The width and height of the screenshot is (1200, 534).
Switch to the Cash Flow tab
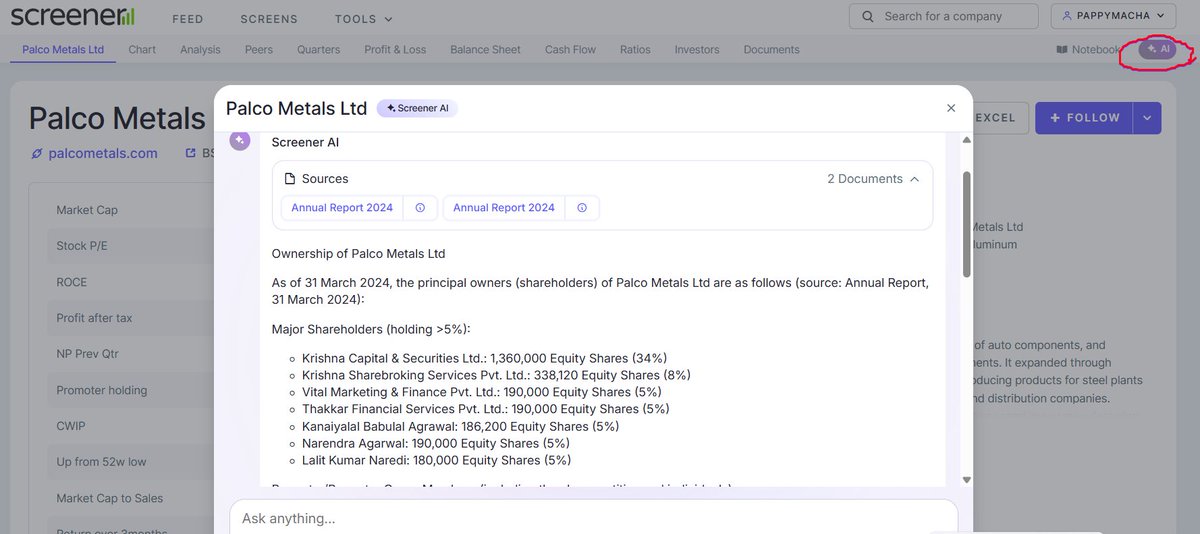click(x=570, y=49)
